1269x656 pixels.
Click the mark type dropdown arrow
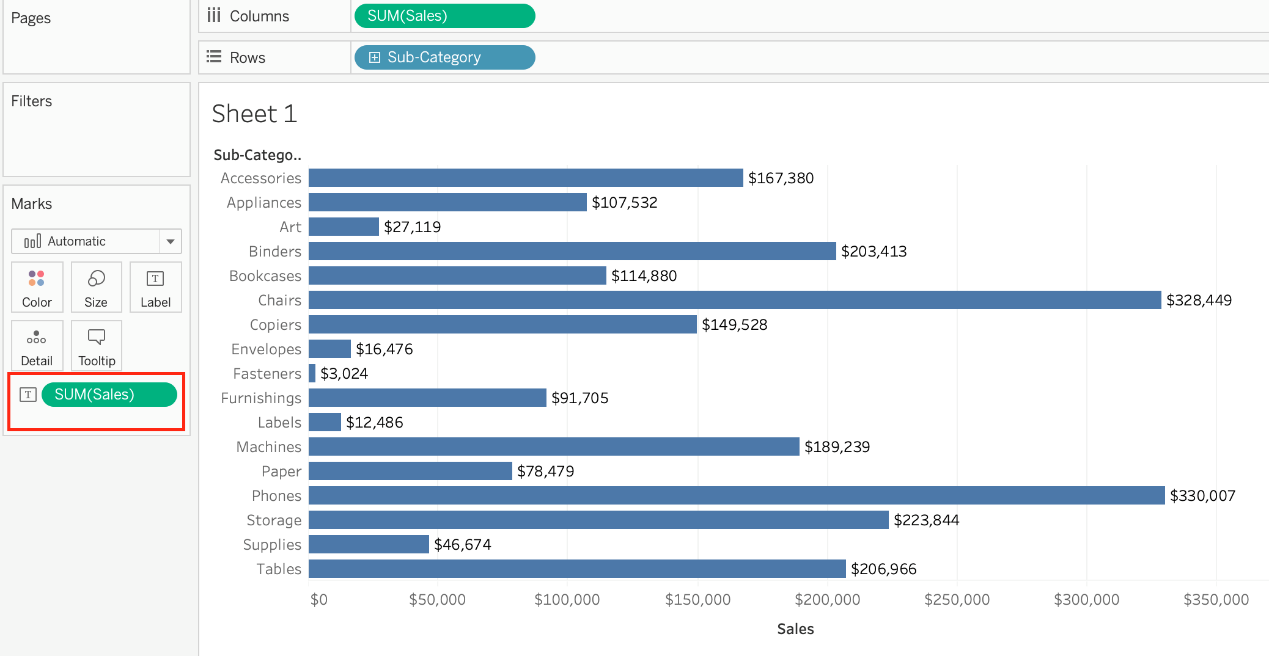point(170,241)
